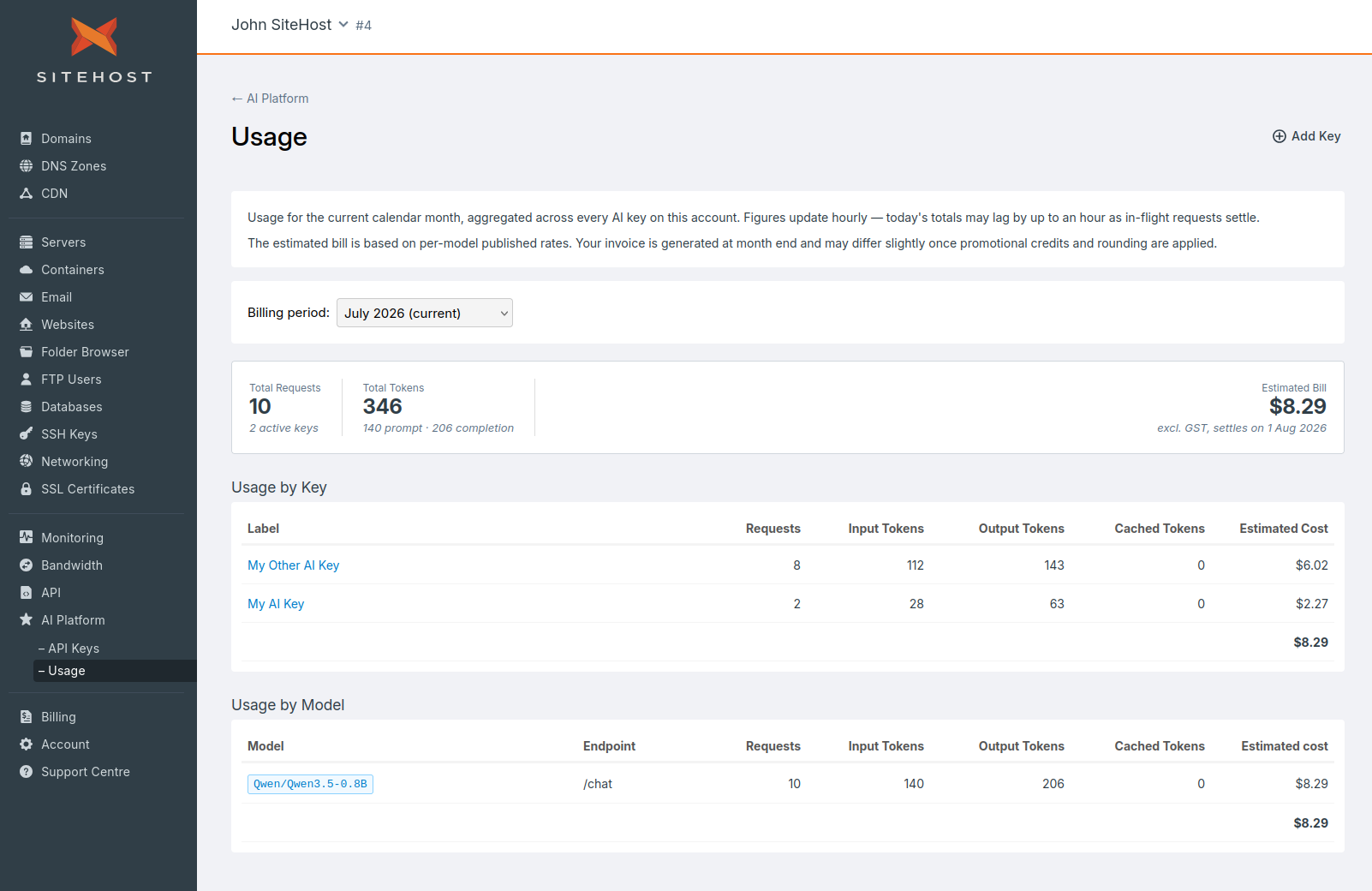Viewport: 1372px width, 891px height.
Task: Click the Account gear icon
Action: (x=27, y=744)
